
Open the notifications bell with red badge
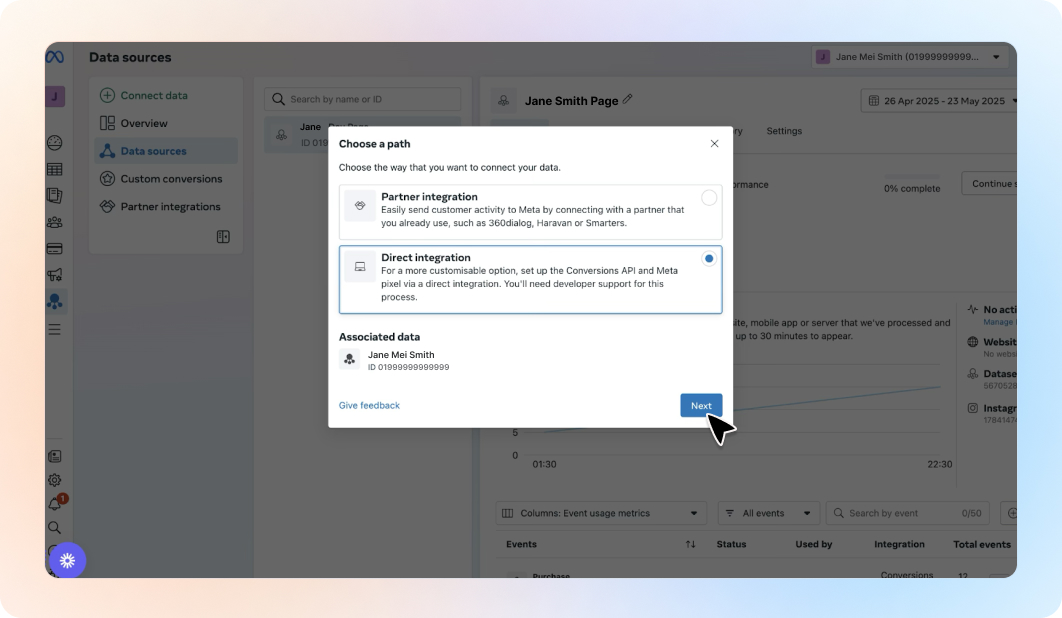pyautogui.click(x=56, y=503)
